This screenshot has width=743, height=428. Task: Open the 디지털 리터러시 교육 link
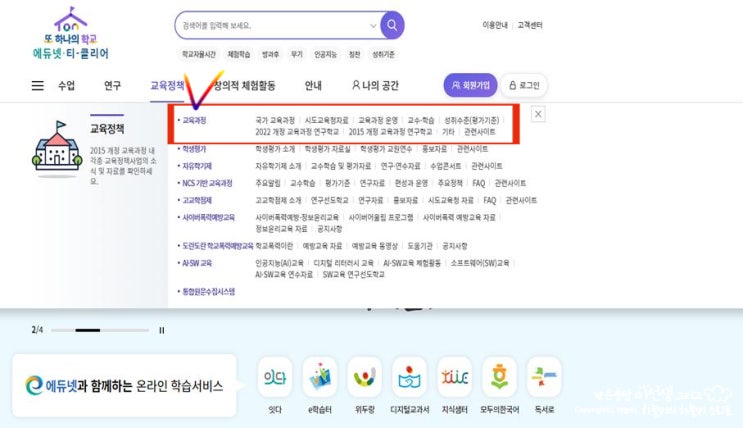pyautogui.click(x=343, y=263)
